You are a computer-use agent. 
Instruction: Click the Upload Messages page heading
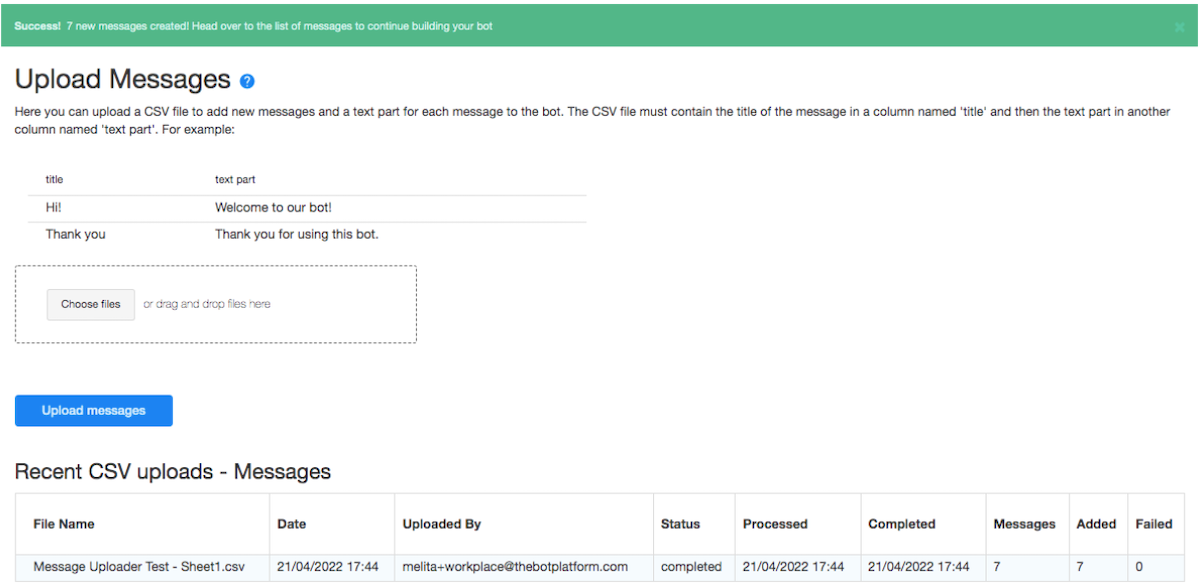point(123,80)
